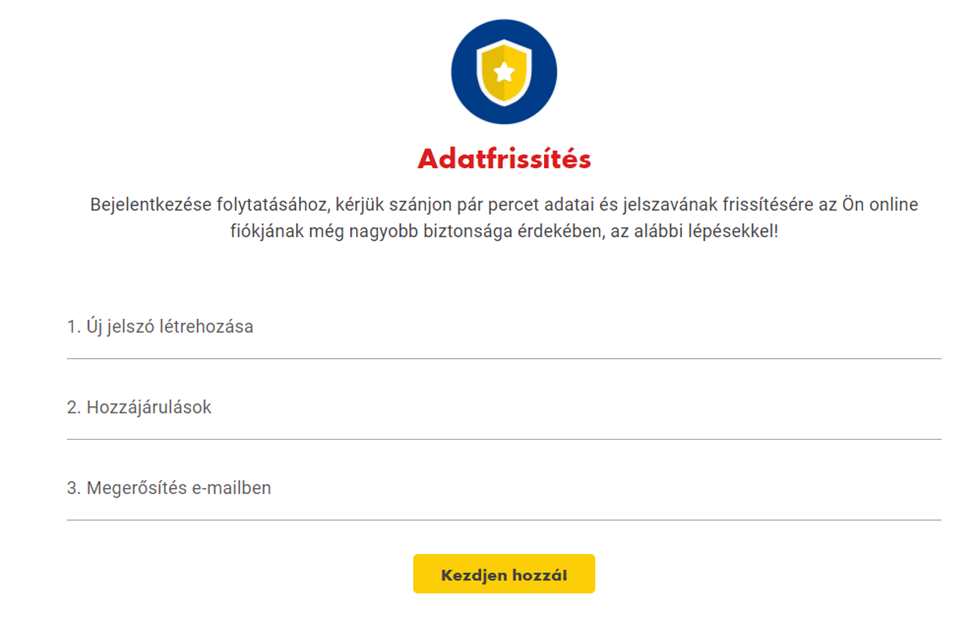Click the number 1 of the first step
This screenshot has height=618, width=975.
pyautogui.click(x=71, y=326)
